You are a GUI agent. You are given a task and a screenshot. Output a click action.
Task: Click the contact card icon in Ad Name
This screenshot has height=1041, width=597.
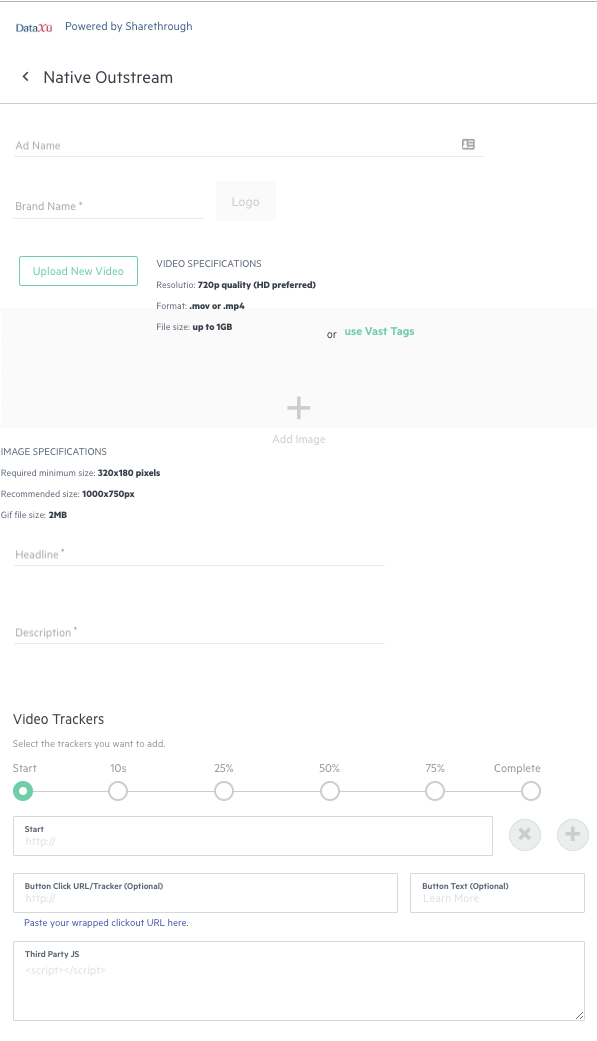(x=468, y=144)
